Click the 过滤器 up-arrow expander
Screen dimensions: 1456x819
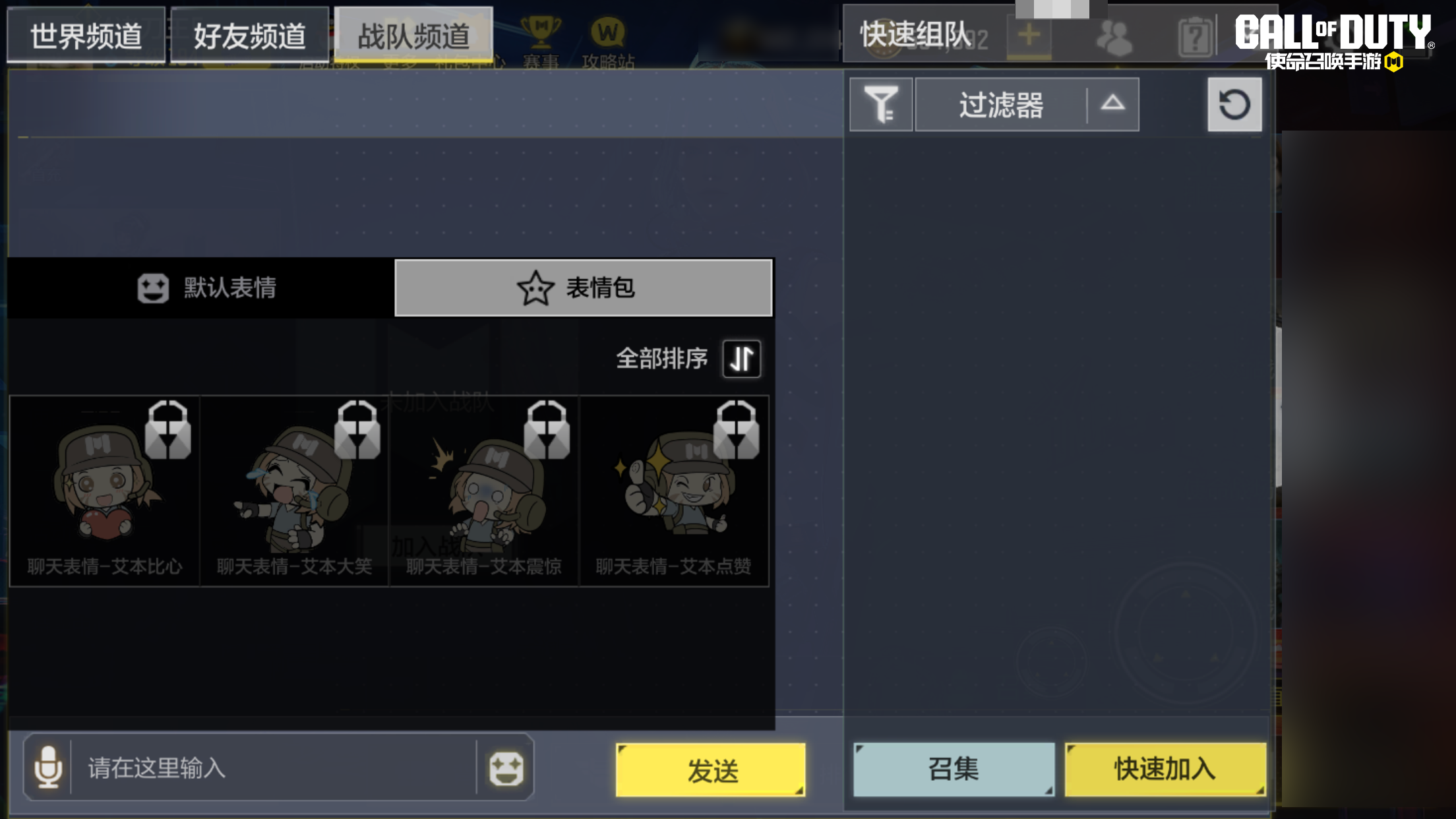pos(1112,104)
